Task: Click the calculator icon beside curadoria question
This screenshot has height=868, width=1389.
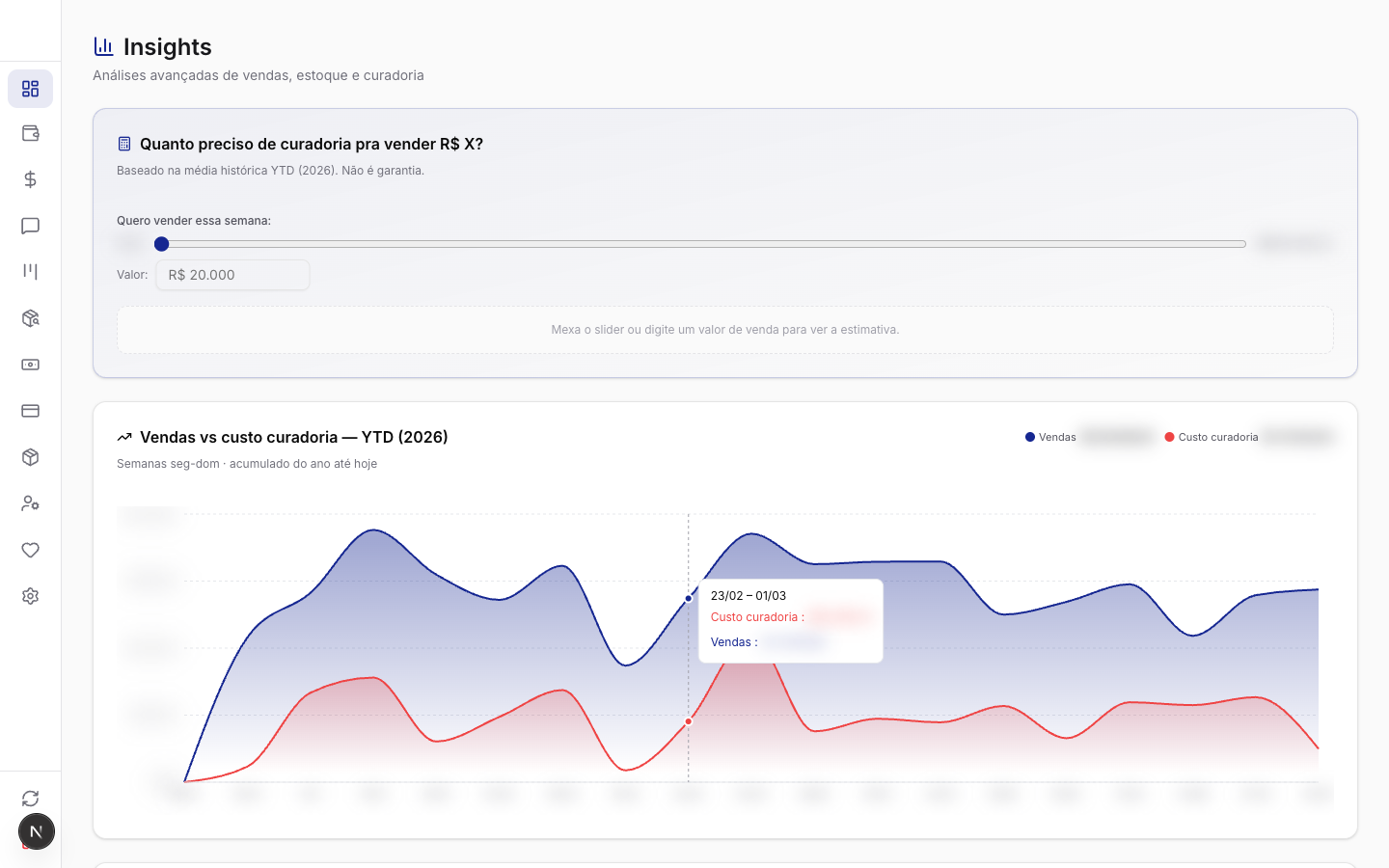Action: [124, 144]
